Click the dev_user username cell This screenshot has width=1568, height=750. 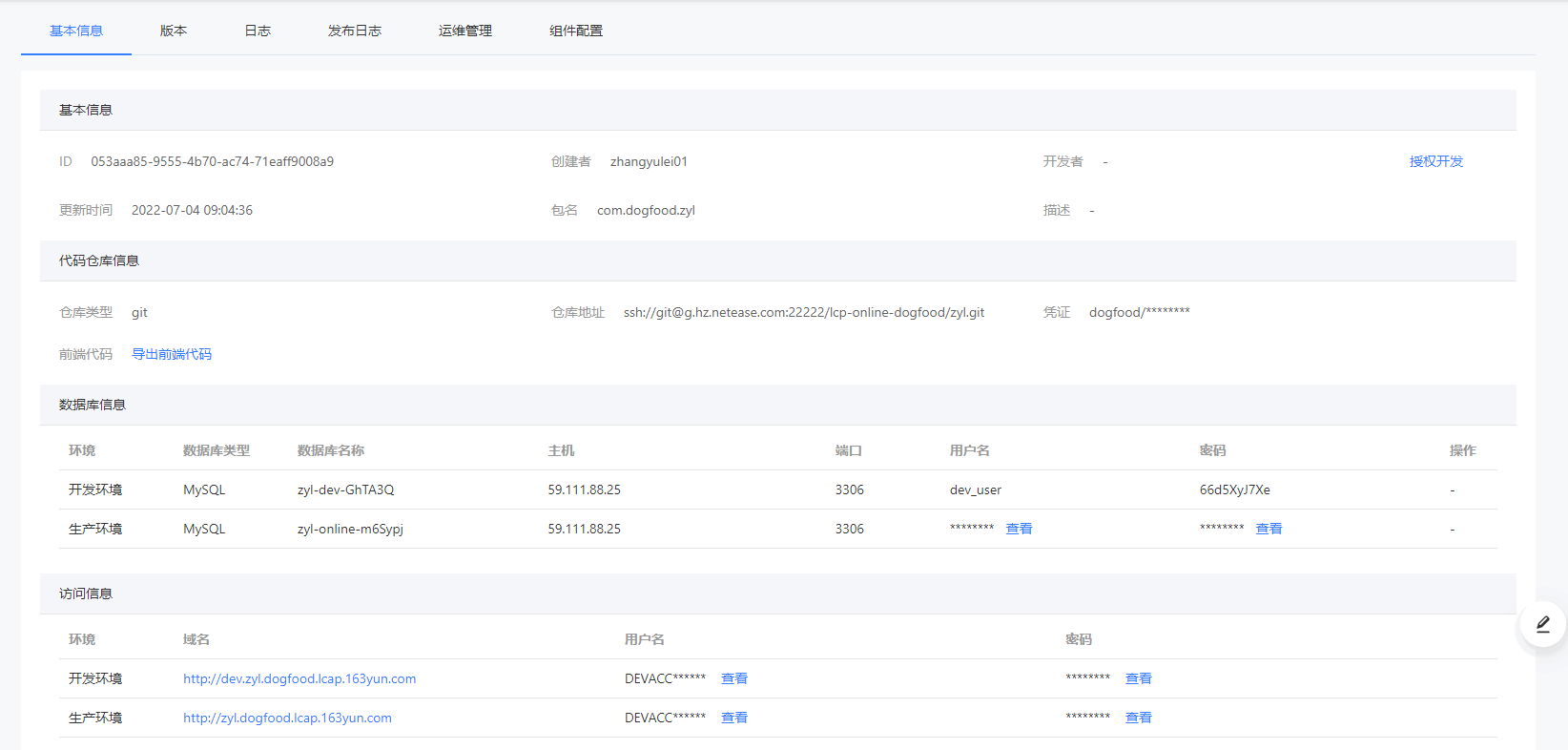point(976,490)
